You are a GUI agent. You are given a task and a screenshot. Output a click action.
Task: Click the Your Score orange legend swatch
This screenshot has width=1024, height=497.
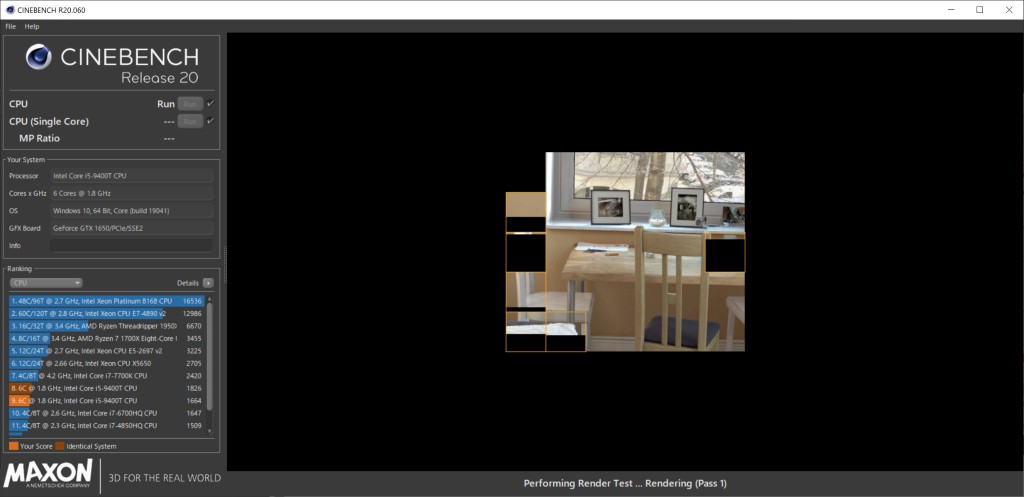coord(14,446)
